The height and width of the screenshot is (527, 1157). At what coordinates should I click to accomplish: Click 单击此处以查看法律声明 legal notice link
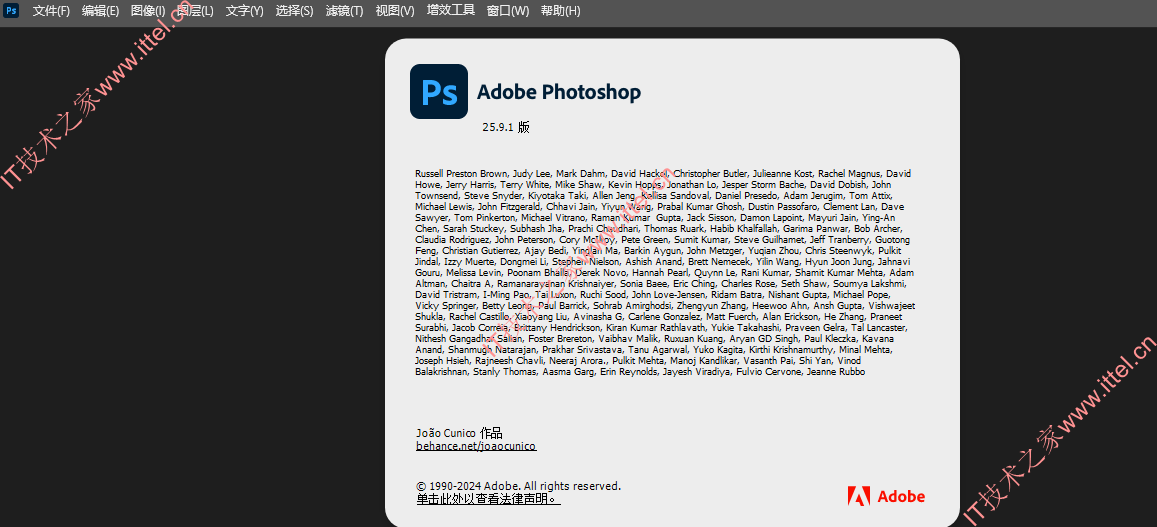[488, 500]
